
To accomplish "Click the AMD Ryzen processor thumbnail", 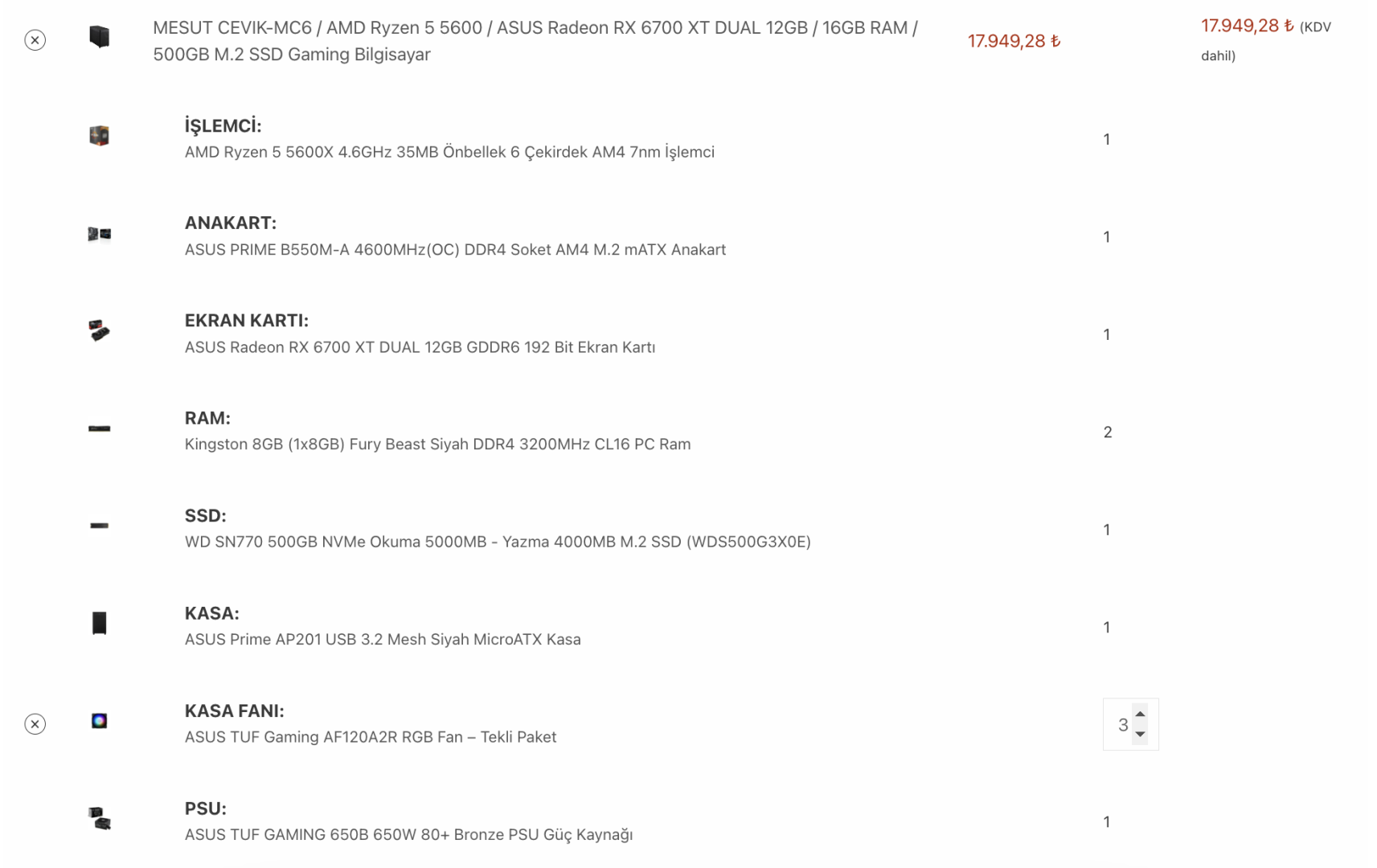I will (99, 136).
